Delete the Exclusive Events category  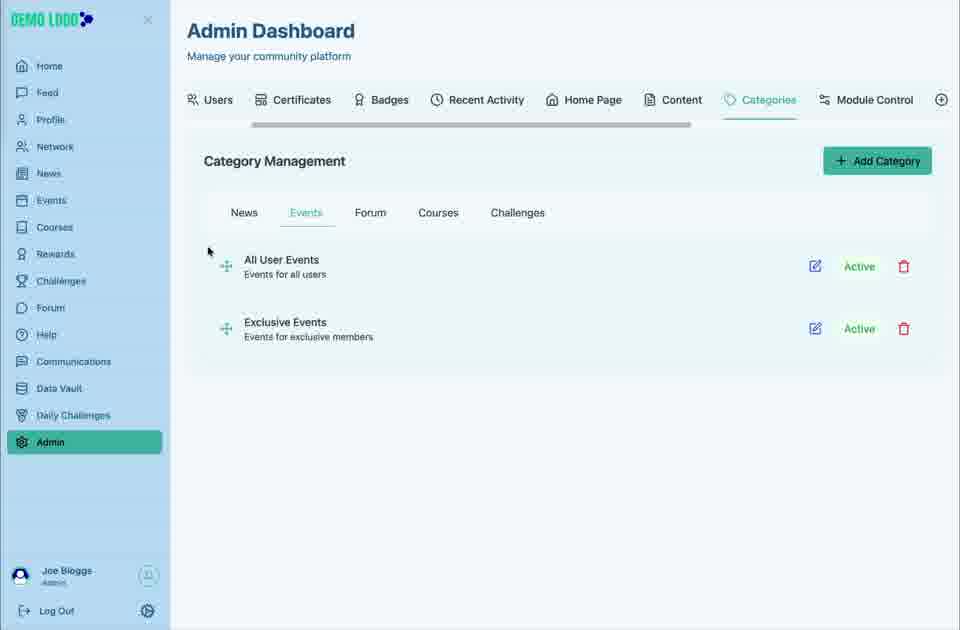tap(904, 329)
